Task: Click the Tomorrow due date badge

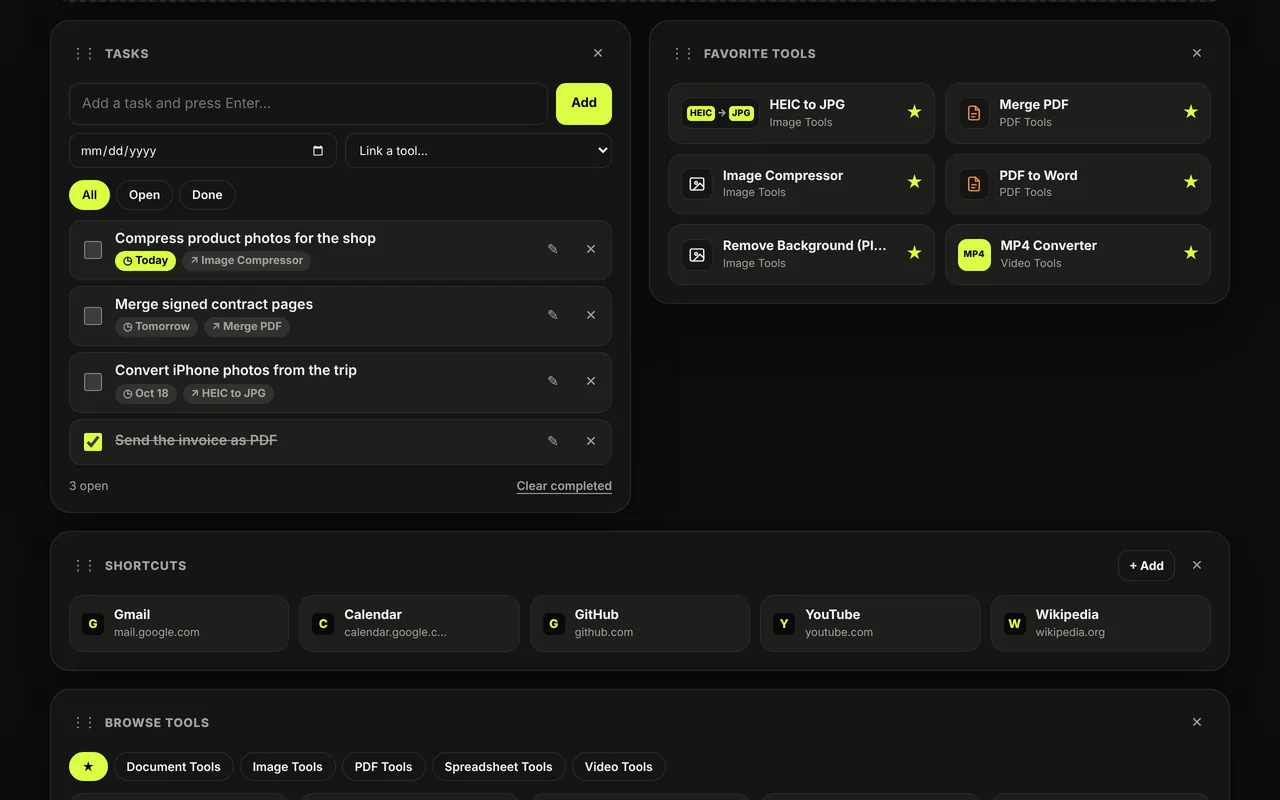Action: pos(156,327)
